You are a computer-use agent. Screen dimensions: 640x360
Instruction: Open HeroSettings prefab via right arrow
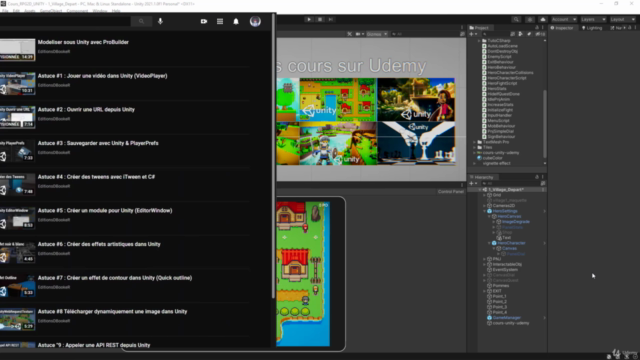click(544, 211)
